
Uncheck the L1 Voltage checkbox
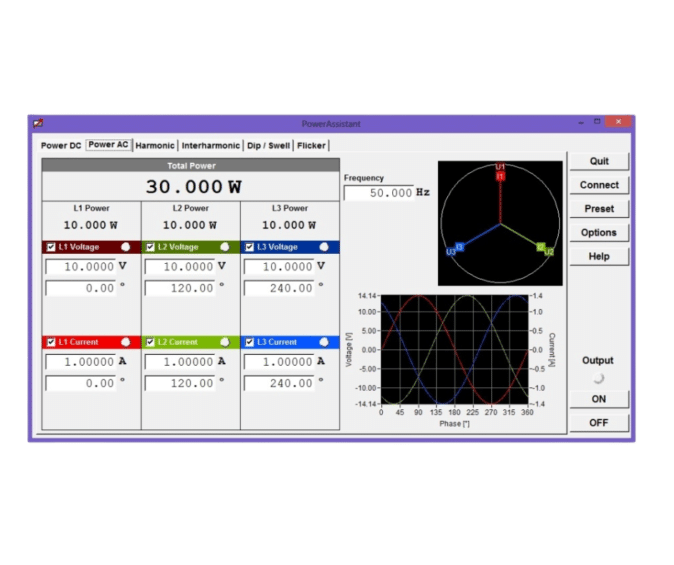[51, 247]
